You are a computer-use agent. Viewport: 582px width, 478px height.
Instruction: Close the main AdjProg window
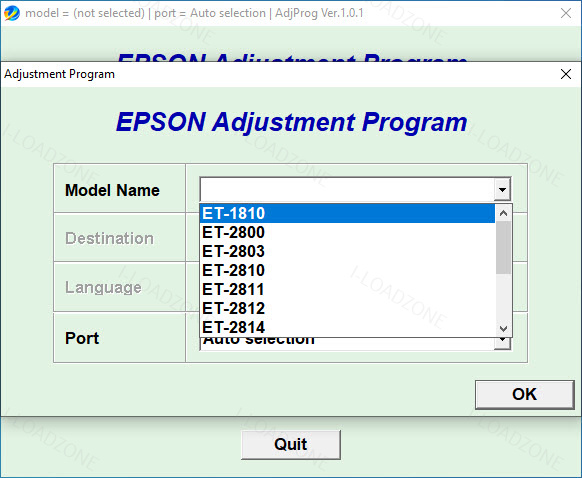tap(566, 13)
